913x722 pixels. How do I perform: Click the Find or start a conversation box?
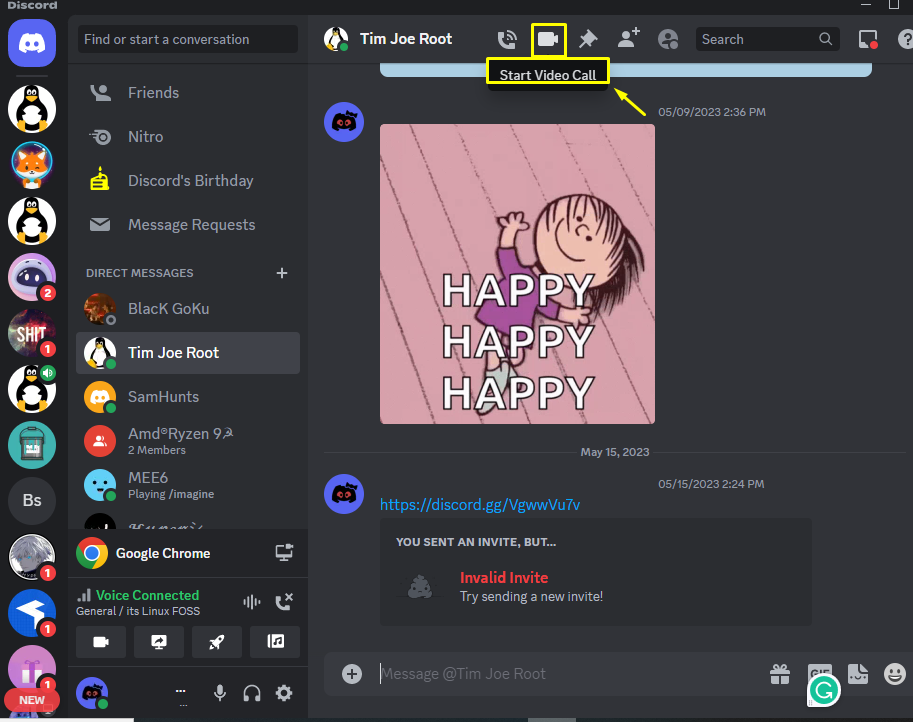point(187,39)
